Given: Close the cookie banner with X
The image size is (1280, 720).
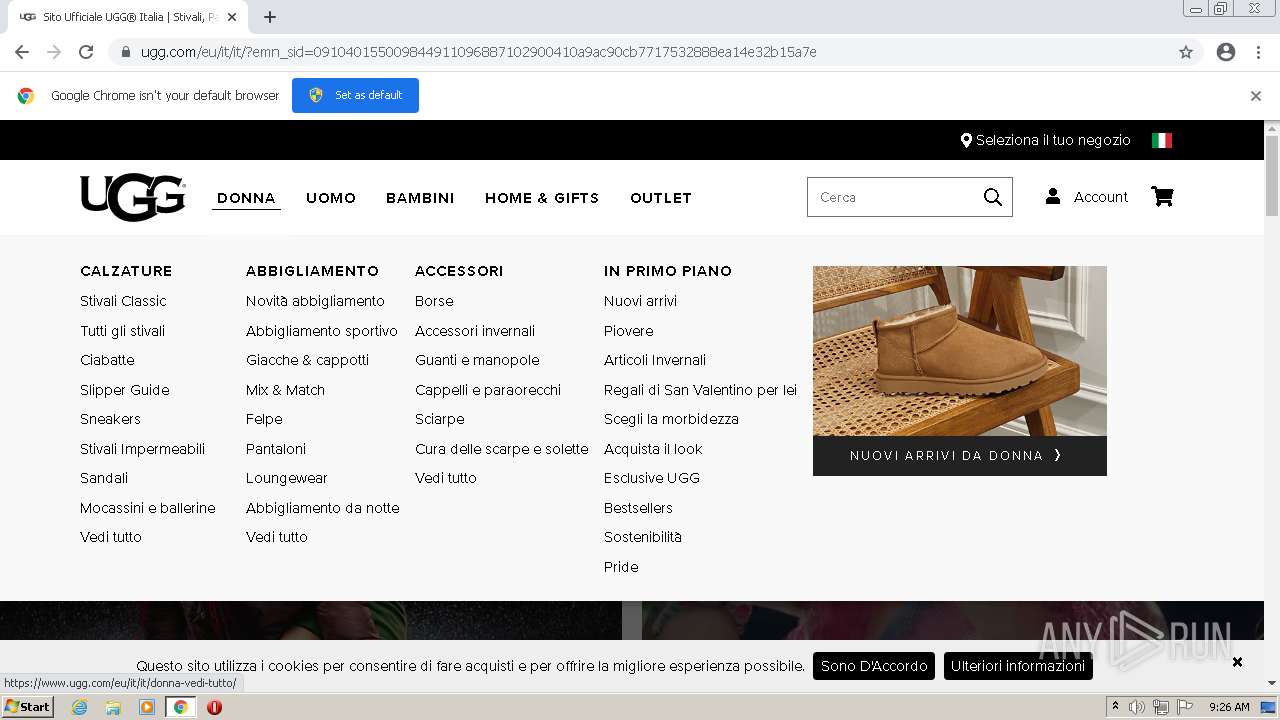Looking at the screenshot, I should [x=1237, y=662].
